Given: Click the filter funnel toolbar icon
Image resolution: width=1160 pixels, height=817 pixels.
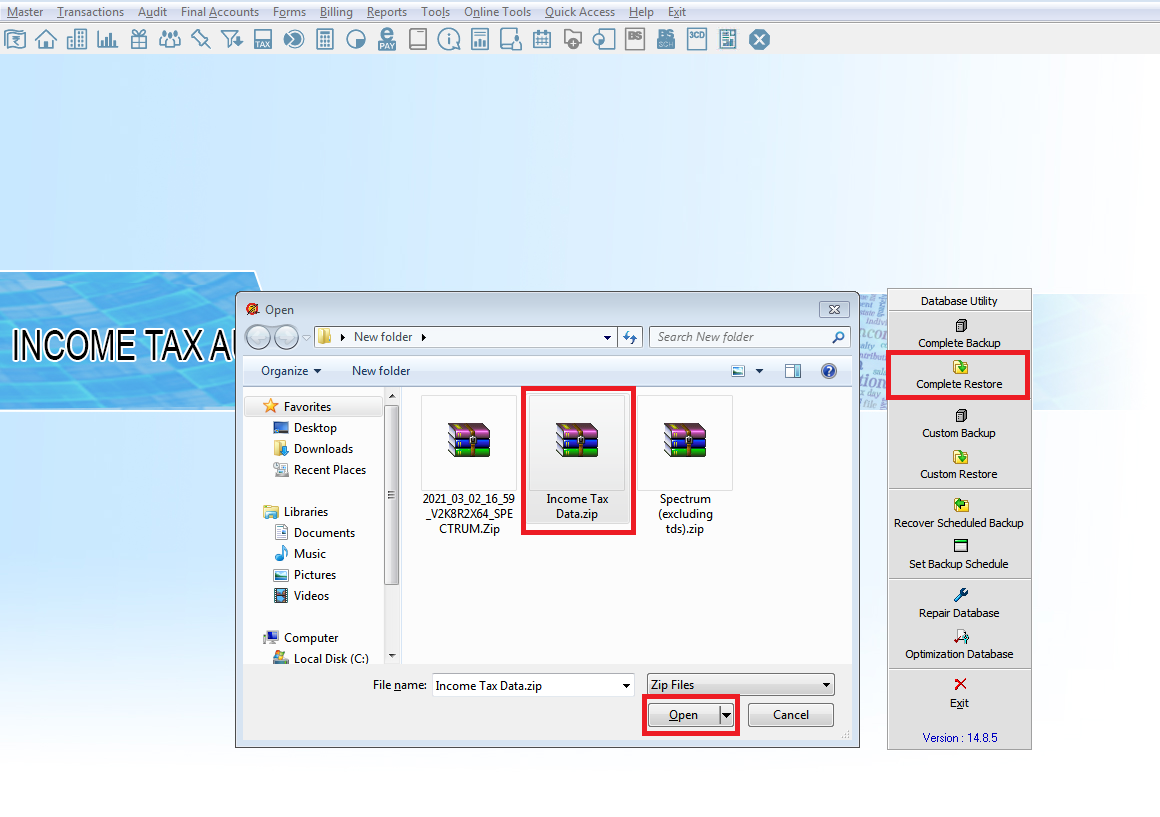Looking at the screenshot, I should pyautogui.click(x=232, y=39).
